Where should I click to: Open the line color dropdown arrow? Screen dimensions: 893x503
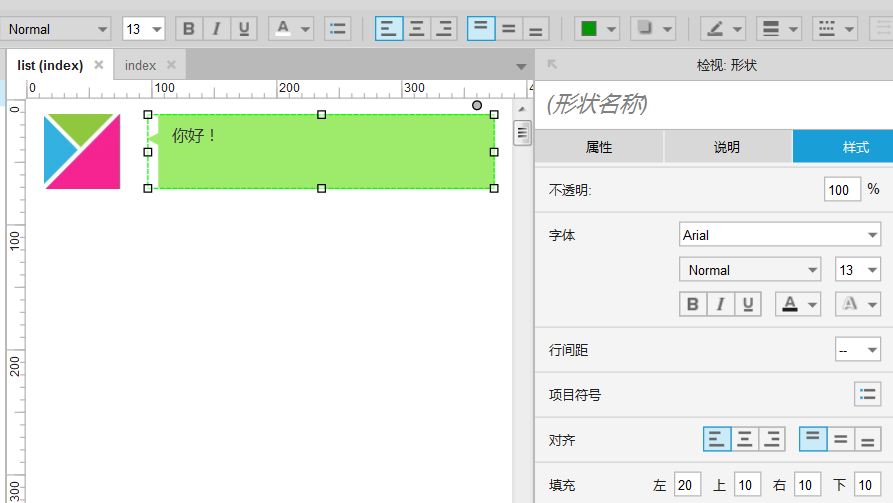[738, 30]
